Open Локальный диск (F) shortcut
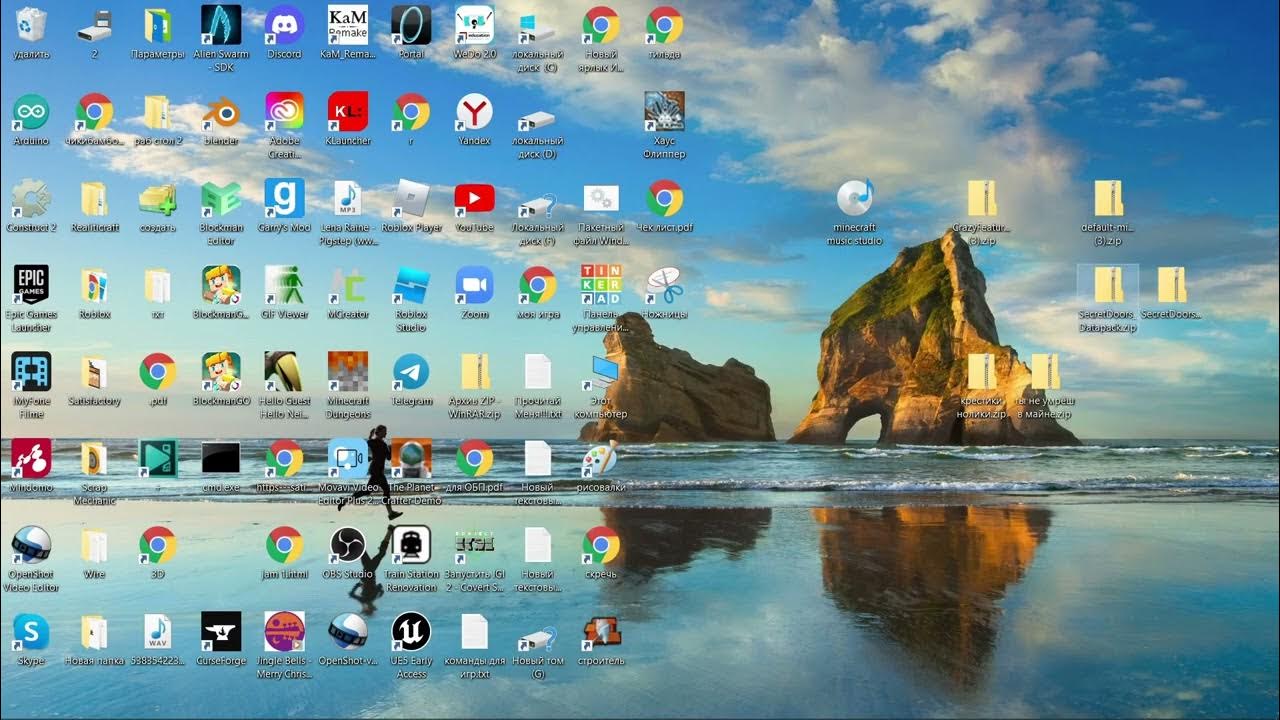This screenshot has width=1280, height=720. 537,204
